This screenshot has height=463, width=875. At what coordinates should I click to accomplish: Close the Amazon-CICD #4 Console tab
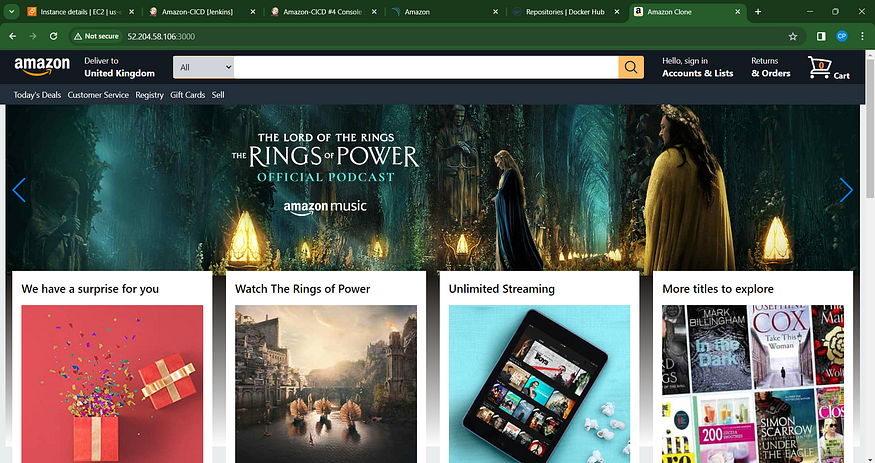coord(373,12)
